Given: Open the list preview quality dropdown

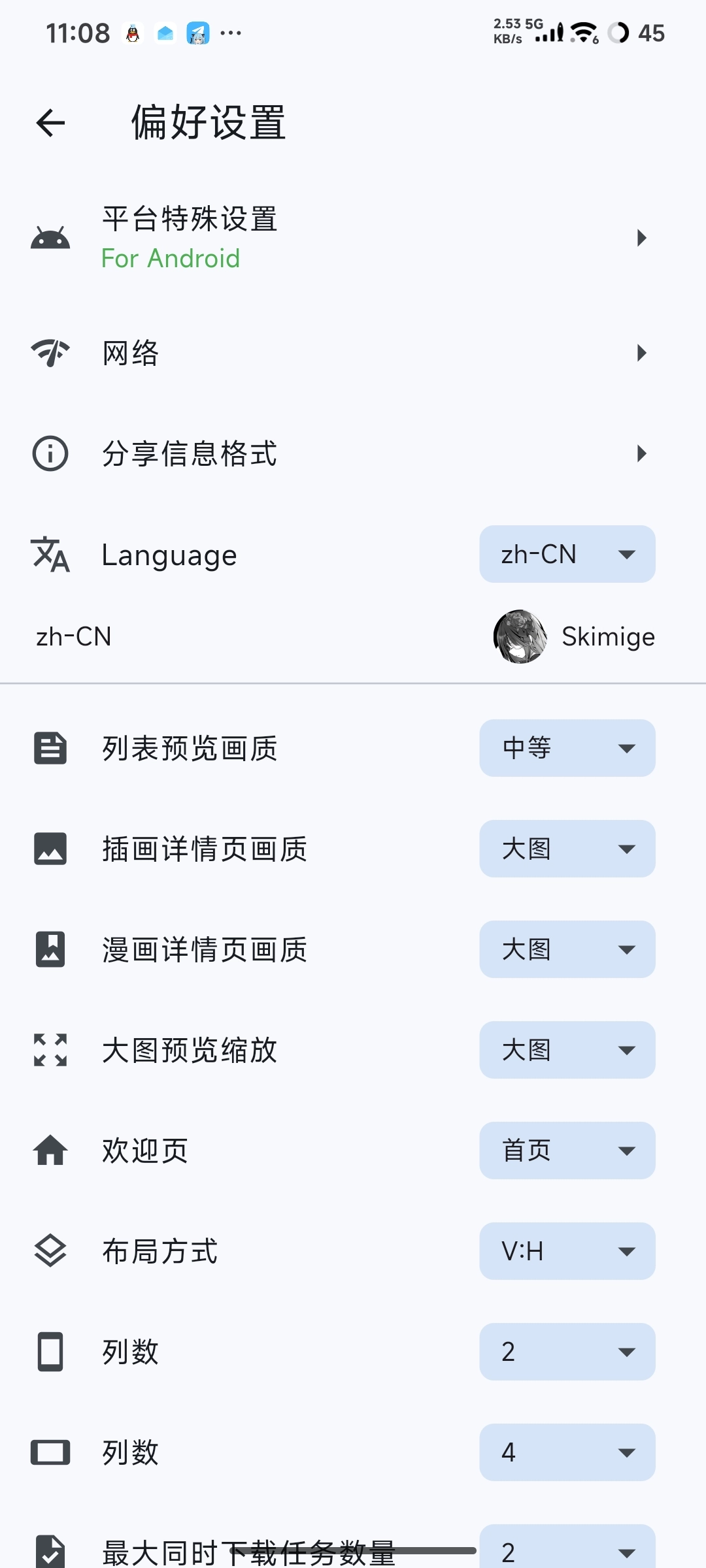Looking at the screenshot, I should [x=567, y=748].
